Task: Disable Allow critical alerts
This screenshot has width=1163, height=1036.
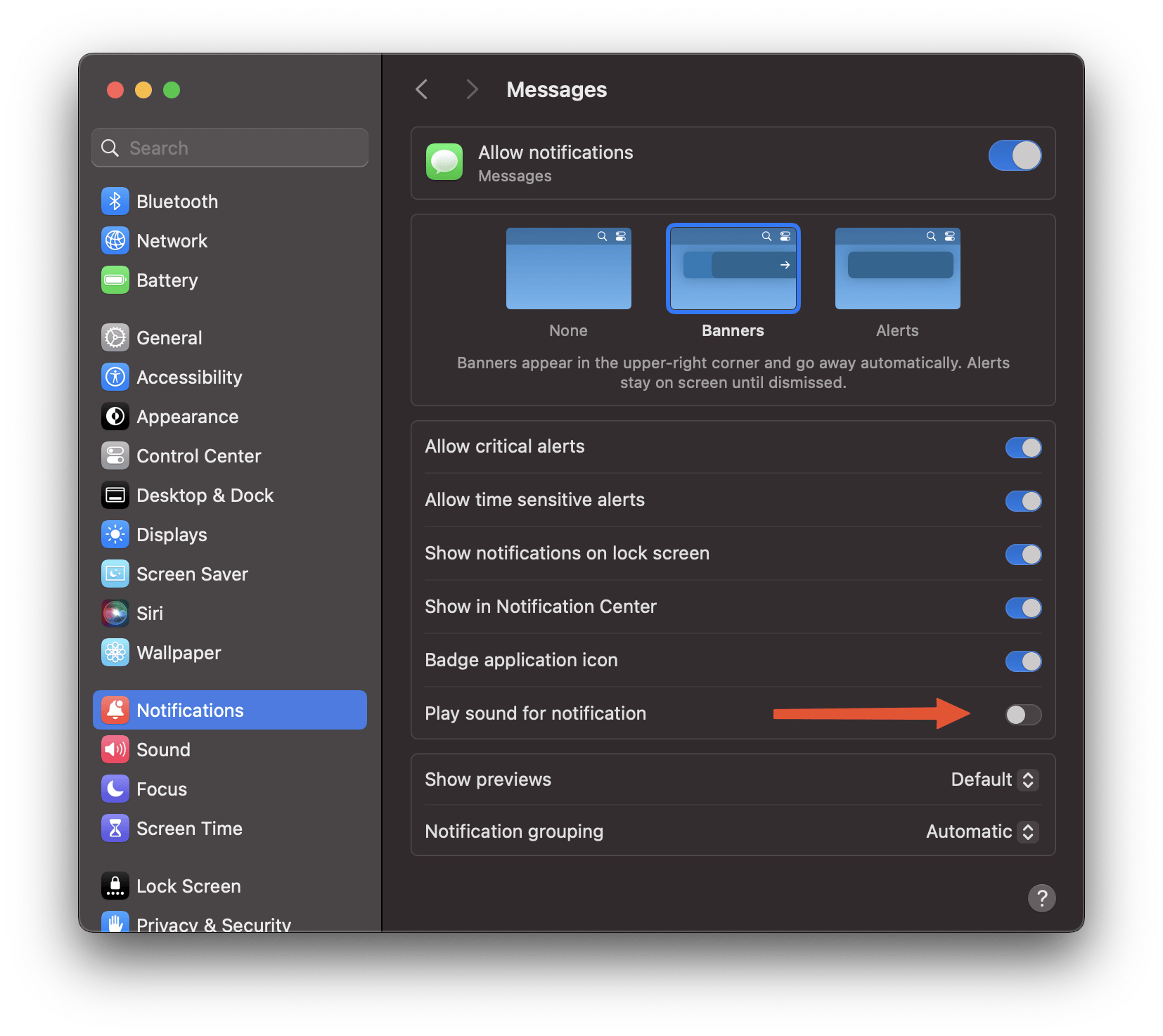Action: pos(1023,448)
